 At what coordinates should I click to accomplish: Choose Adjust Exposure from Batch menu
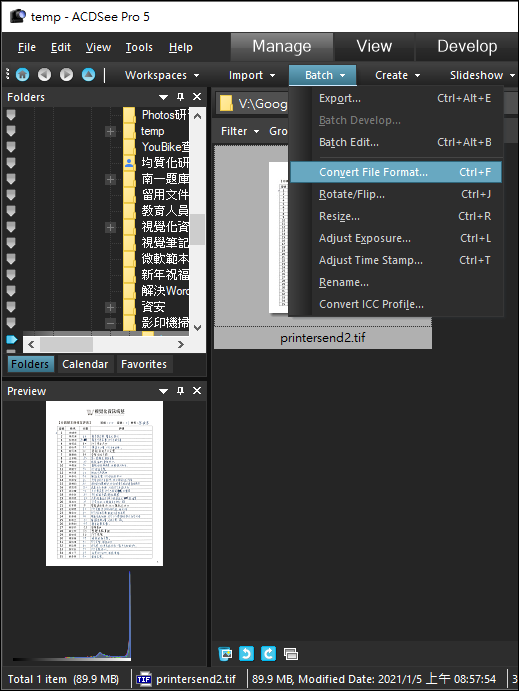(396, 238)
